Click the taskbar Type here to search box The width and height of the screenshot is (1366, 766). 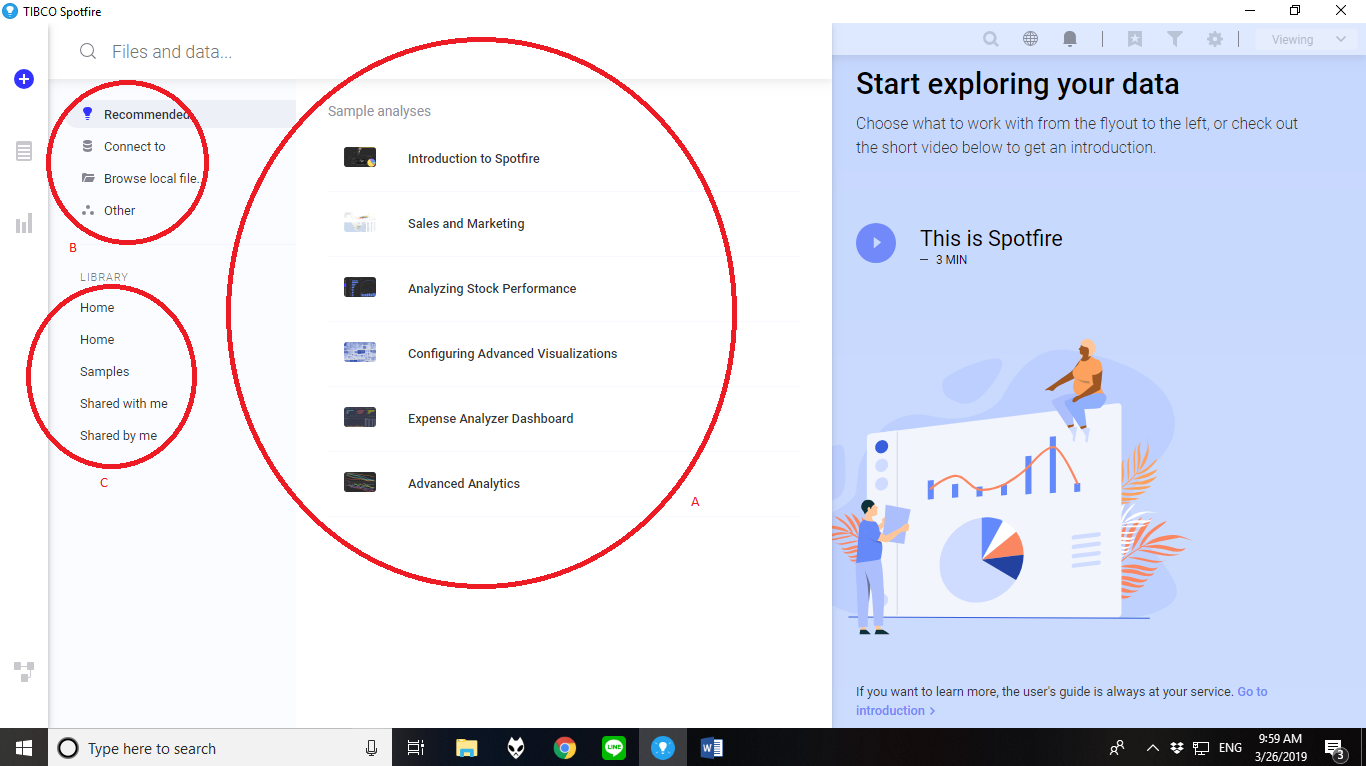coord(220,748)
